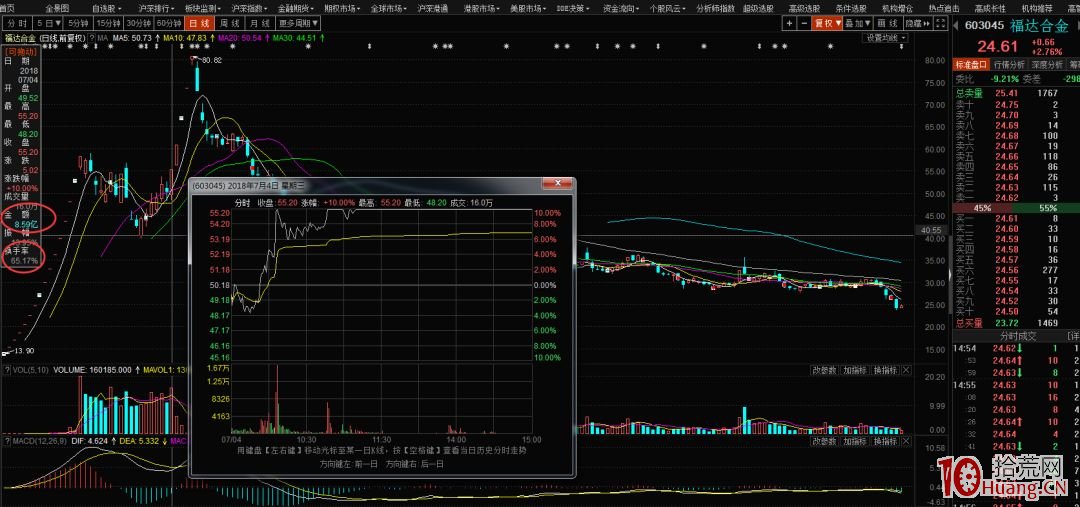
Task: Click price 24.61 in quote header
Action: tap(997, 47)
